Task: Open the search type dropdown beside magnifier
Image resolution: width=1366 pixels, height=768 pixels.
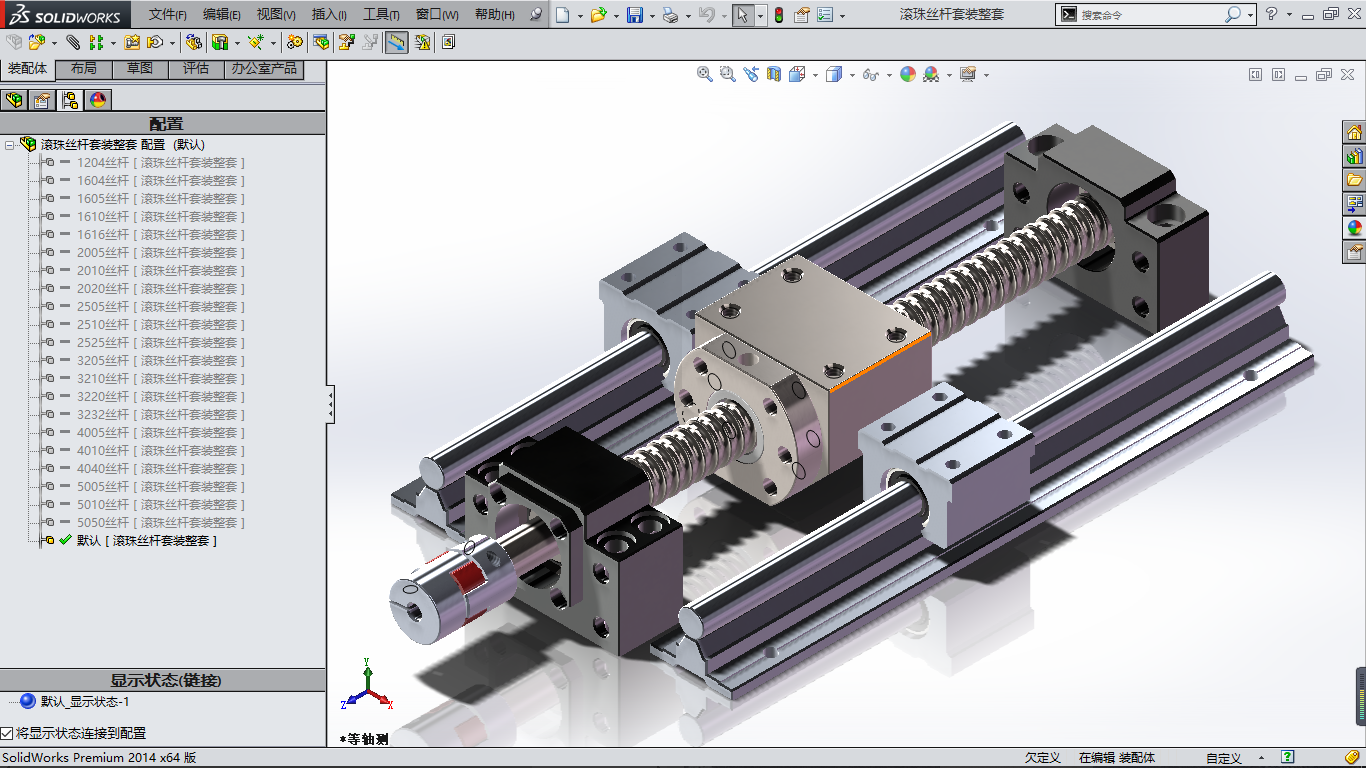Action: 1251,15
